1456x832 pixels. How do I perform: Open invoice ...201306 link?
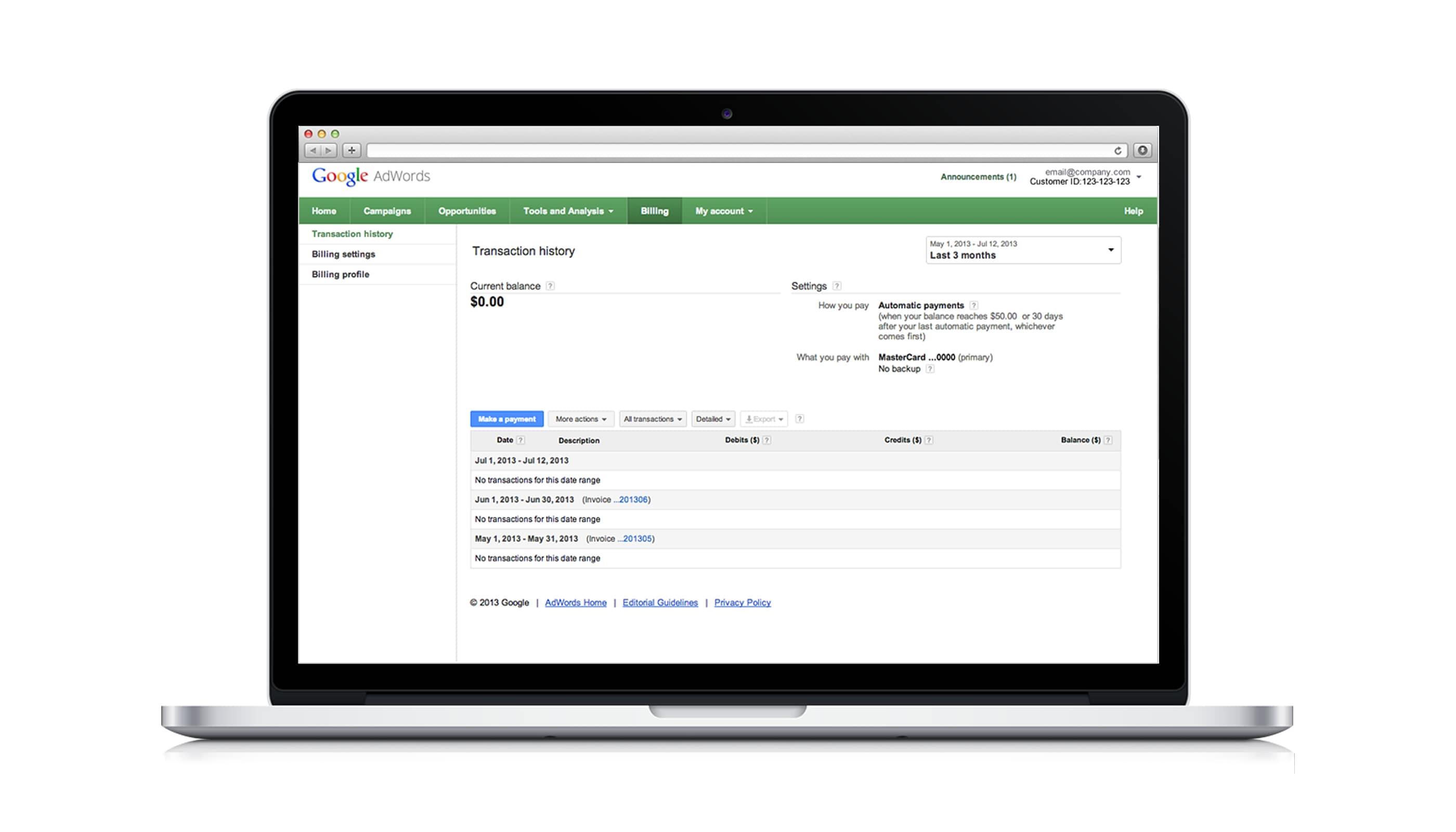click(631, 500)
